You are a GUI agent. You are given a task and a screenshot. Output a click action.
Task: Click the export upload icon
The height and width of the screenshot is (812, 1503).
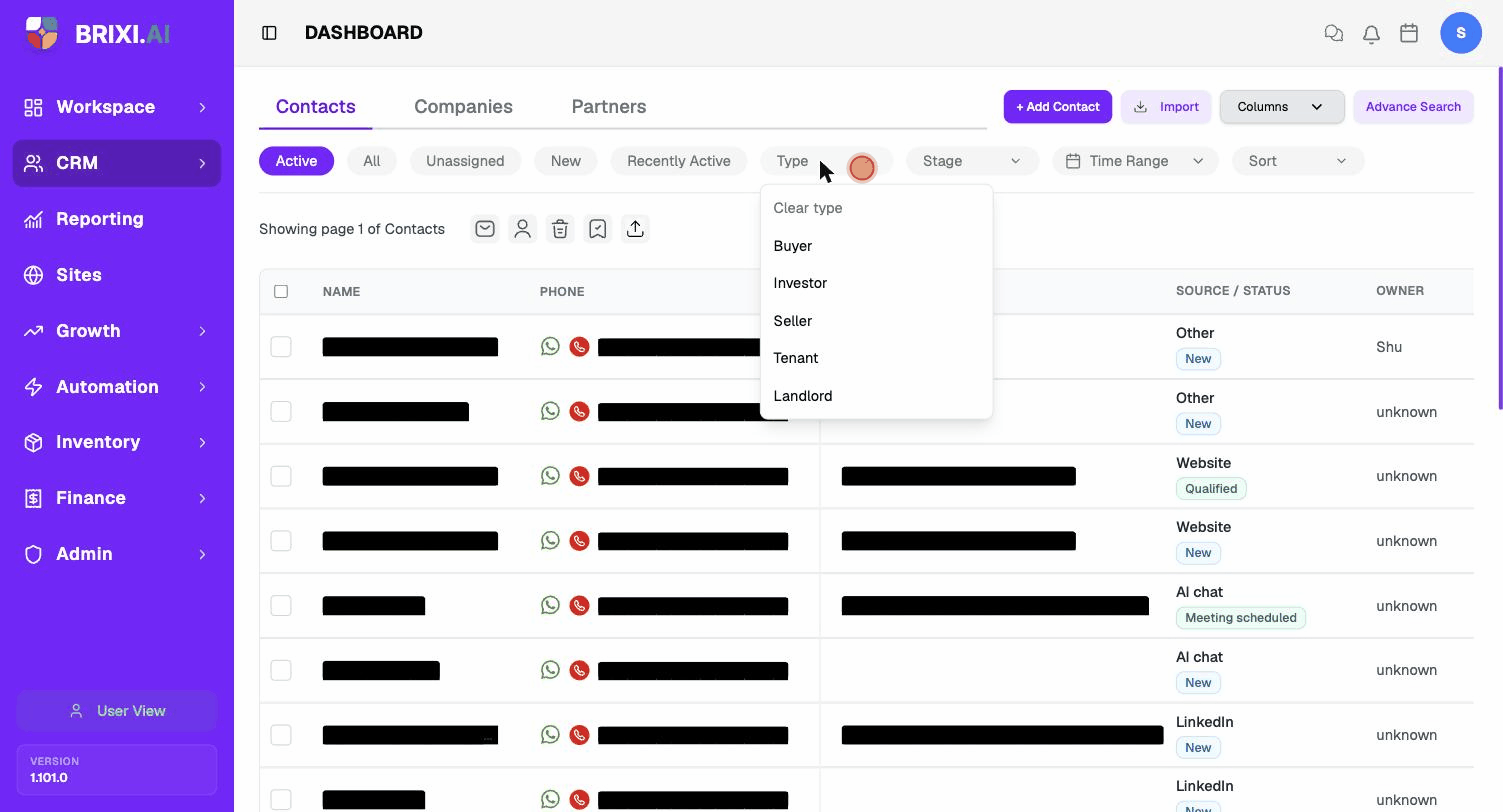pyautogui.click(x=635, y=229)
